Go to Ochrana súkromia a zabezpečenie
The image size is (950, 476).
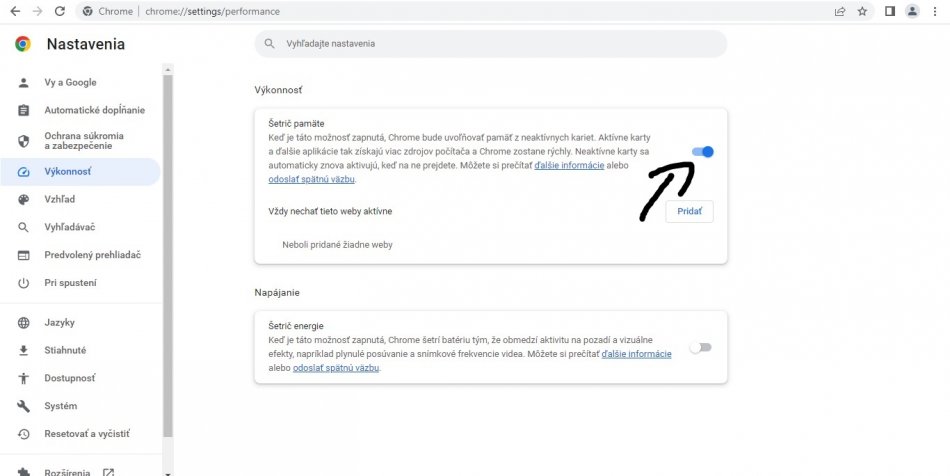[84, 140]
